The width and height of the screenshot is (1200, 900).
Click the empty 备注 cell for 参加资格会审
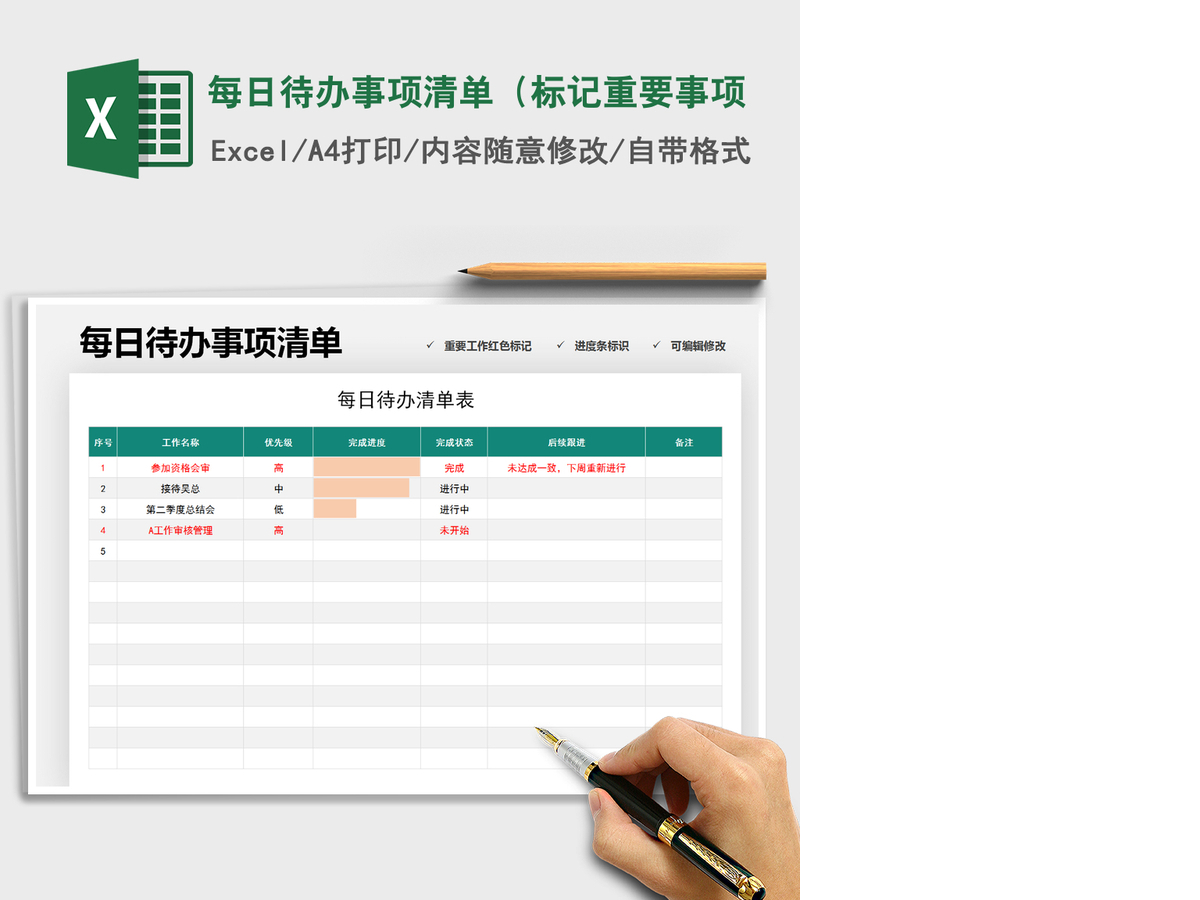(684, 468)
